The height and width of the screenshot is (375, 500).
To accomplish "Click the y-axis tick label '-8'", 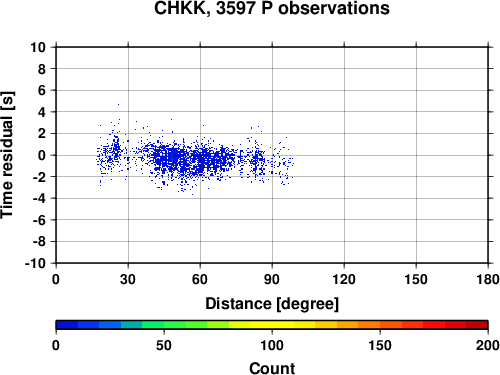I will click(39, 242).
